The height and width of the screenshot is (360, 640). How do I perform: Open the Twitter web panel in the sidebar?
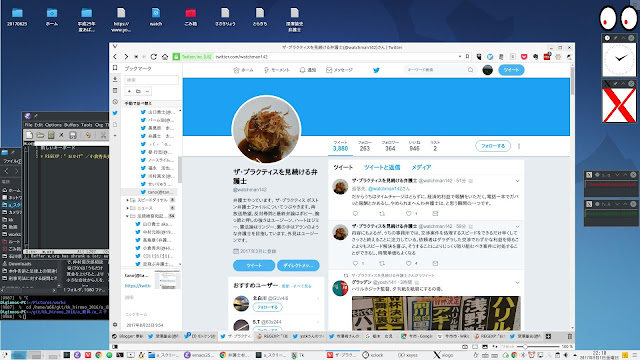click(x=115, y=113)
